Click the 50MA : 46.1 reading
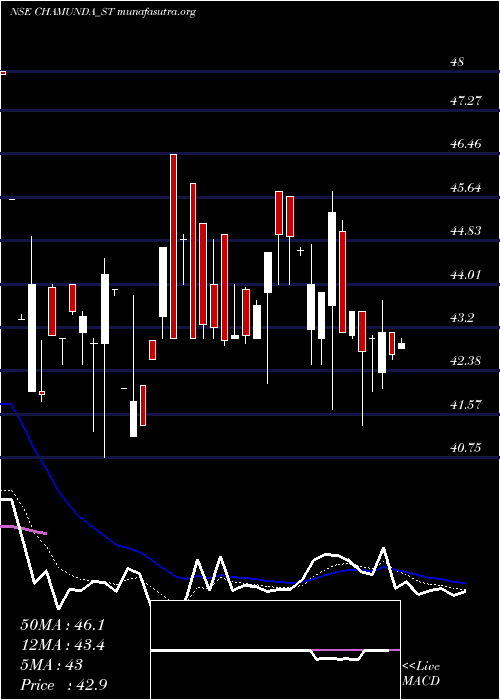This screenshot has height=700, width=500. point(62,625)
